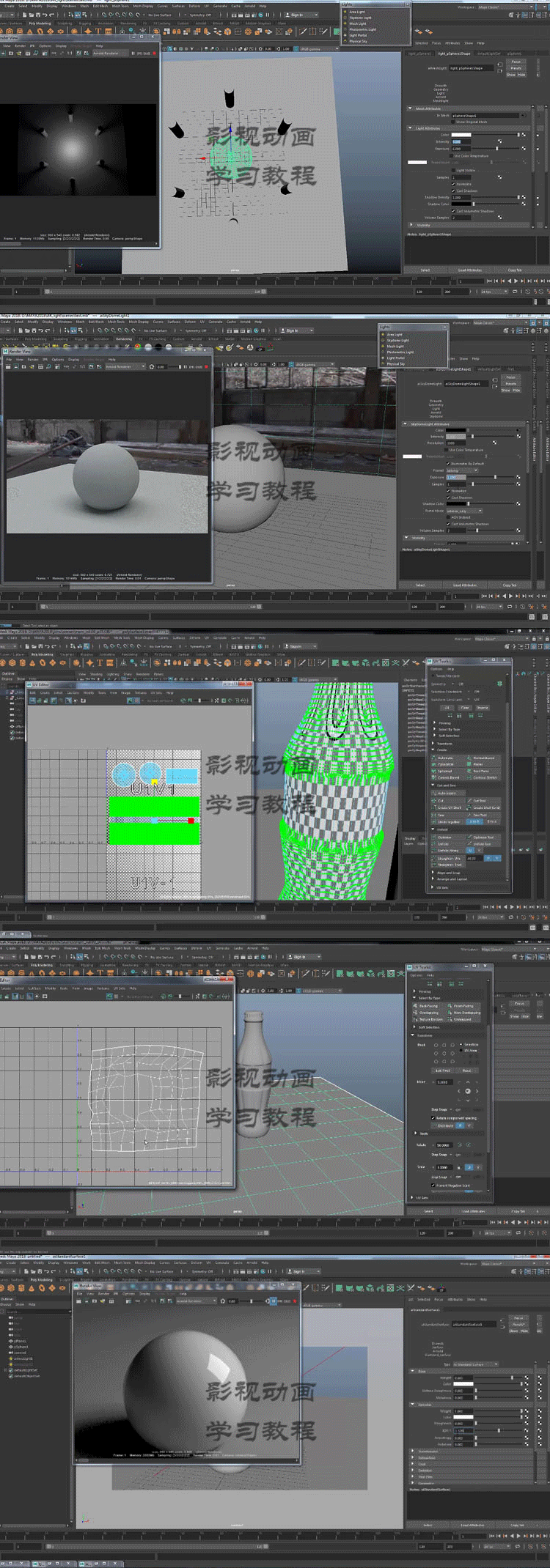The width and height of the screenshot is (550, 1568).
Task: Choose Physical Sky in skydome scene Lights menu
Action: [395, 364]
